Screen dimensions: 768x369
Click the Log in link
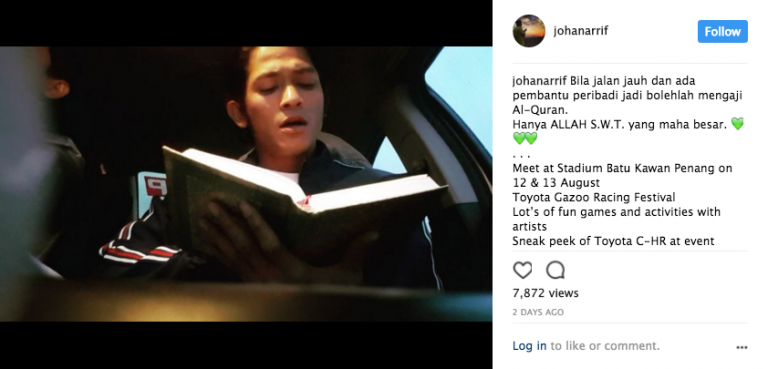(529, 345)
